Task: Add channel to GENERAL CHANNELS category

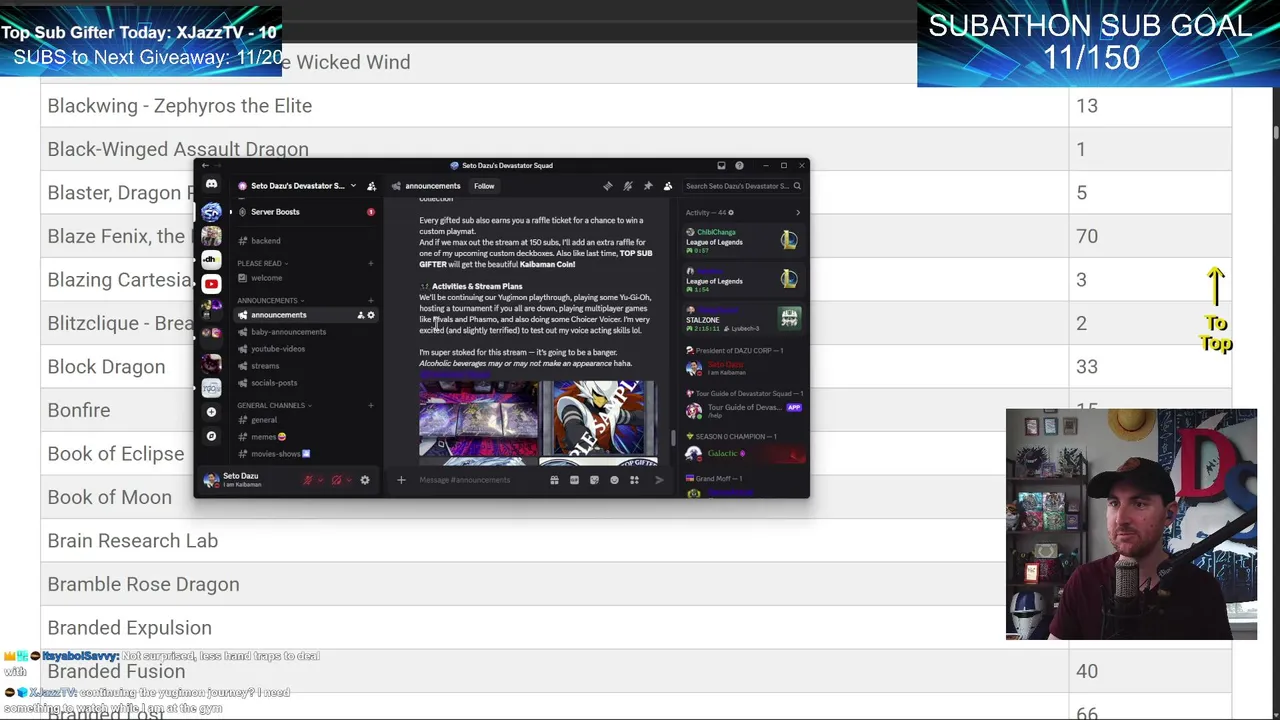Action: (x=371, y=405)
